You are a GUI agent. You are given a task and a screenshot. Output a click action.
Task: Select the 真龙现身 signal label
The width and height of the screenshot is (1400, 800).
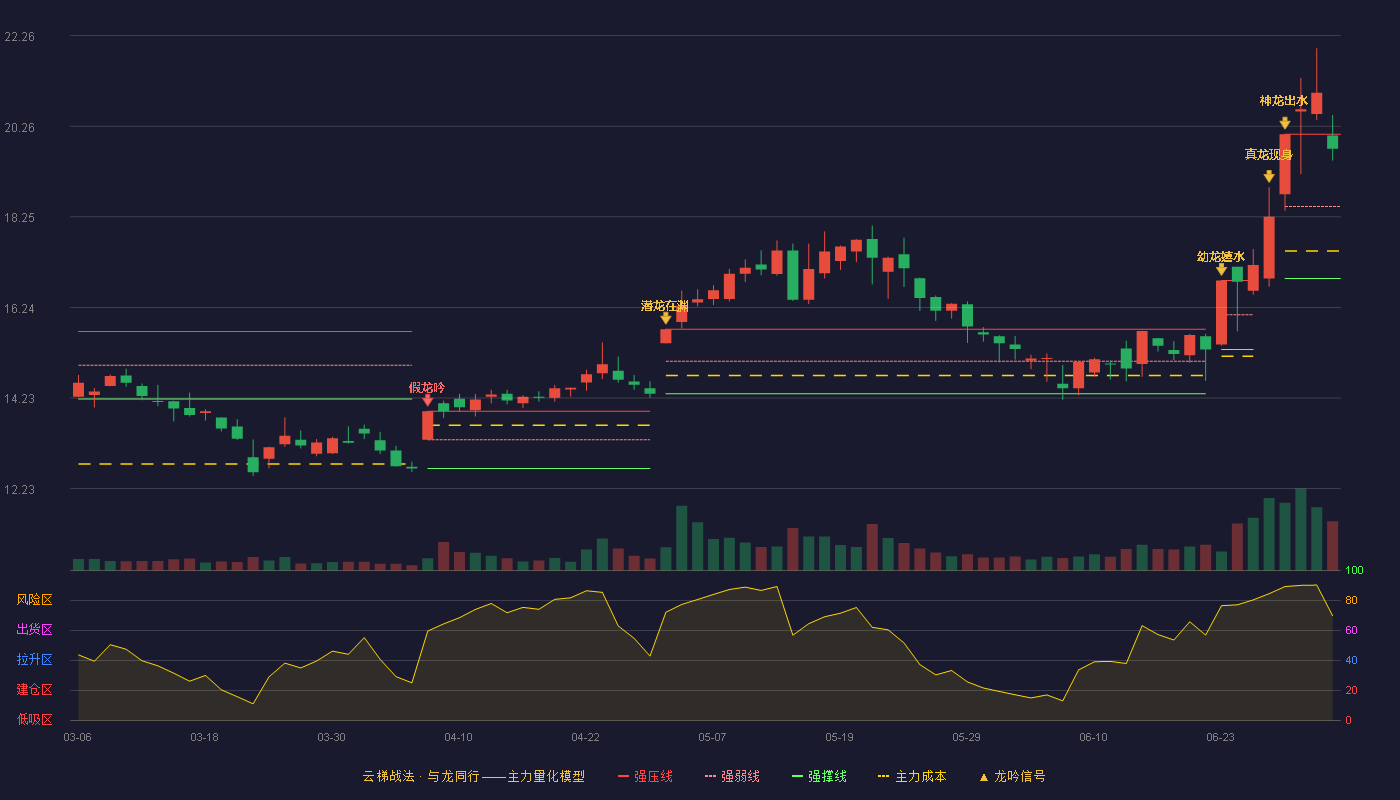[1269, 154]
